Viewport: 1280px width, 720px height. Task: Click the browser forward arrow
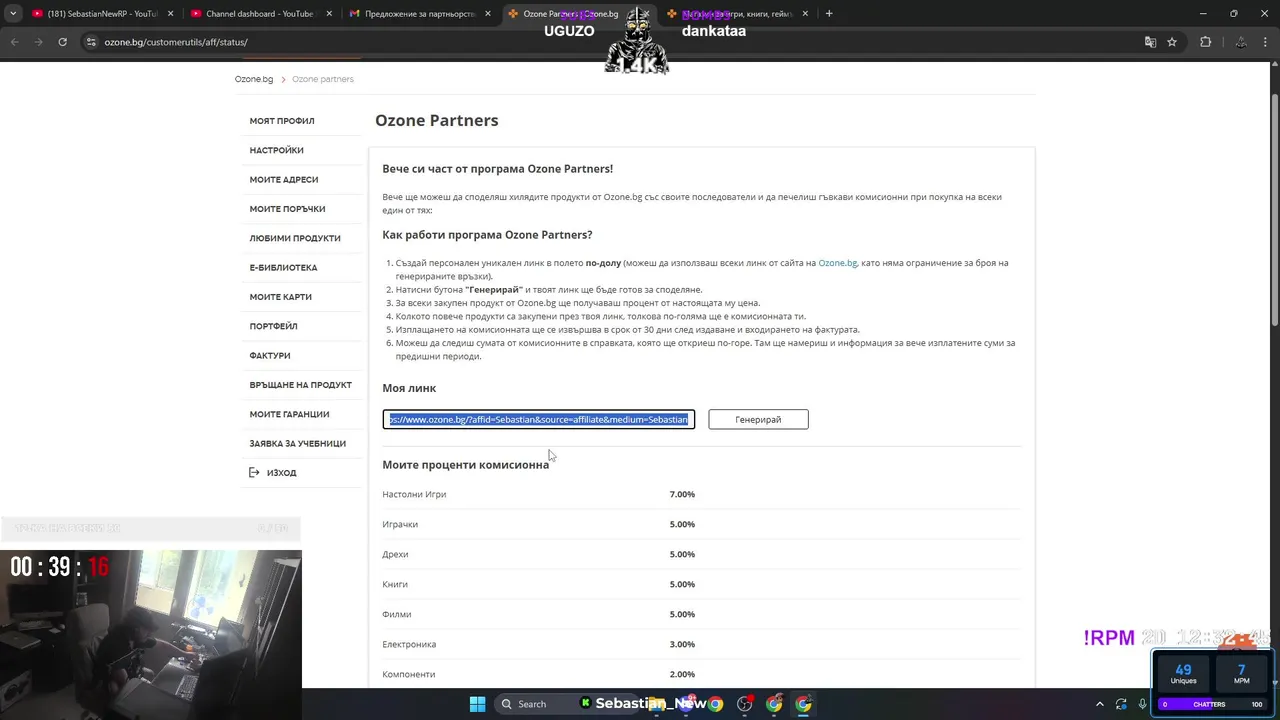(38, 42)
